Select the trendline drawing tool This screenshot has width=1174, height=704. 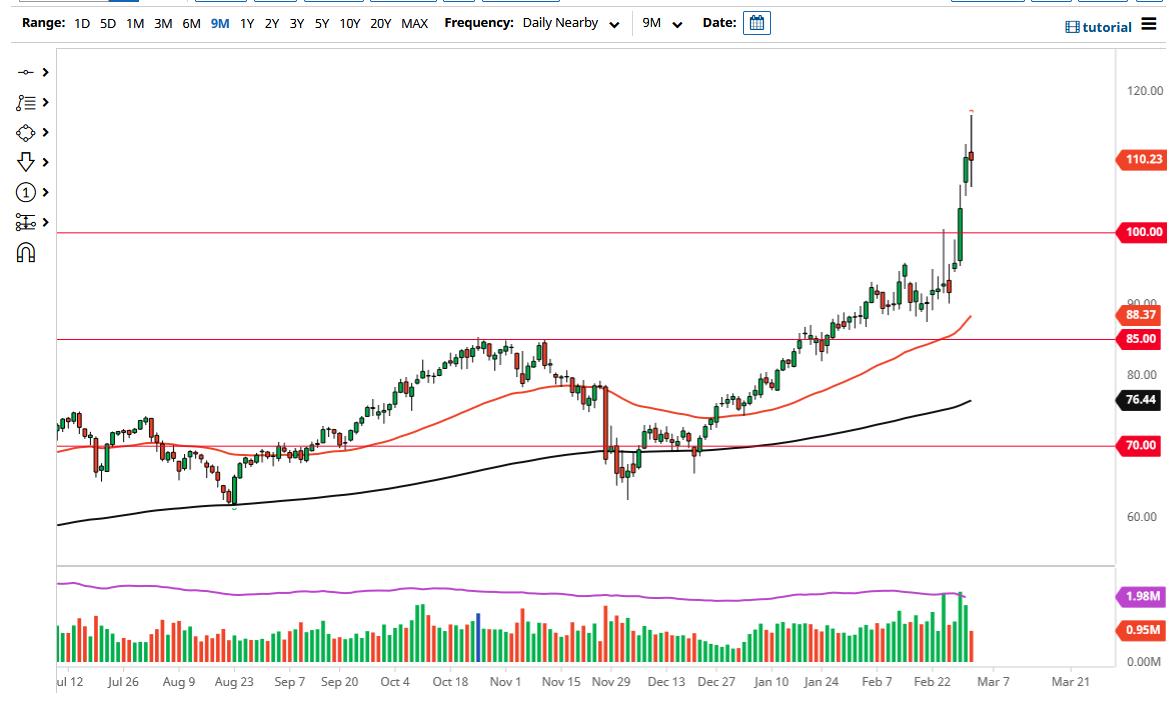25,72
